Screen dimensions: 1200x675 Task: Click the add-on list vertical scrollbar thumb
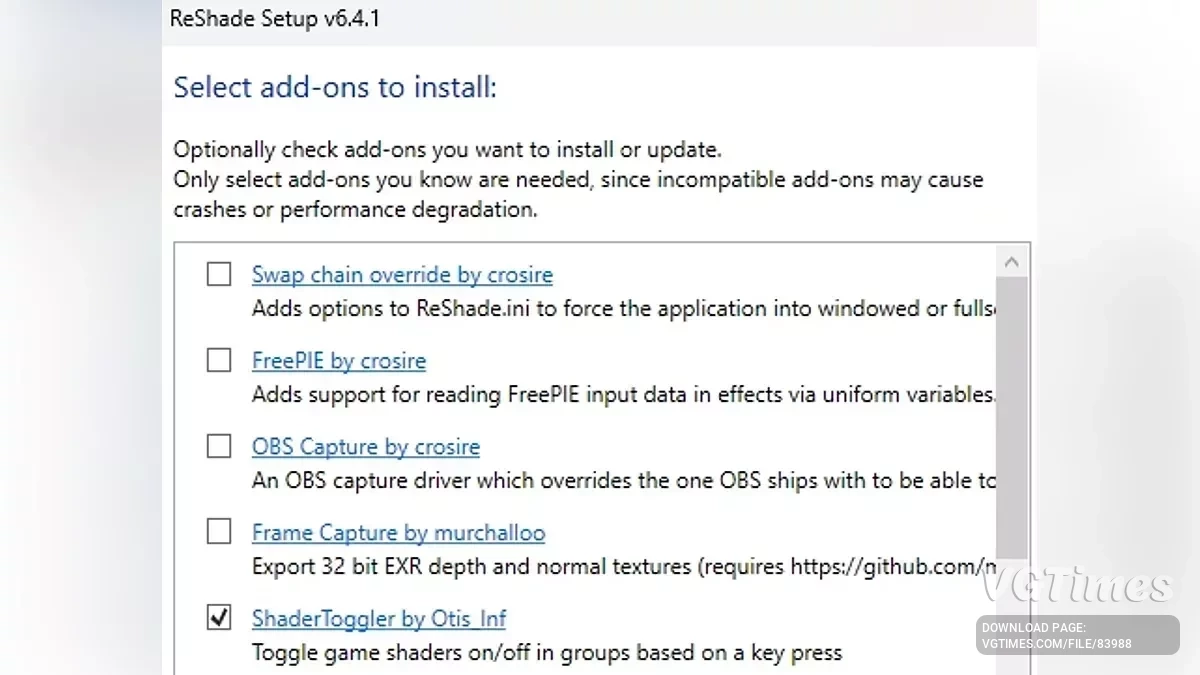tap(1011, 420)
